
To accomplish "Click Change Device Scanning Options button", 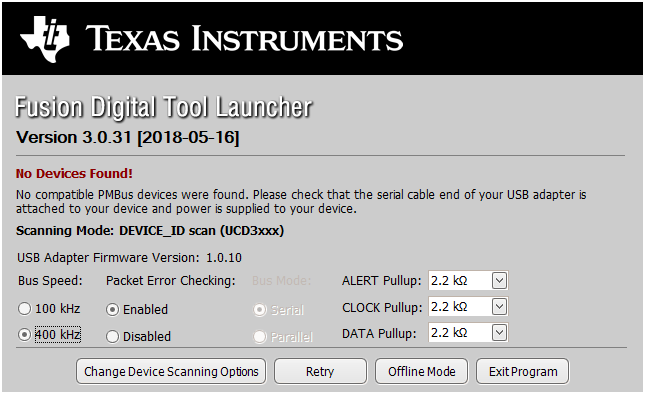I will coord(171,372).
